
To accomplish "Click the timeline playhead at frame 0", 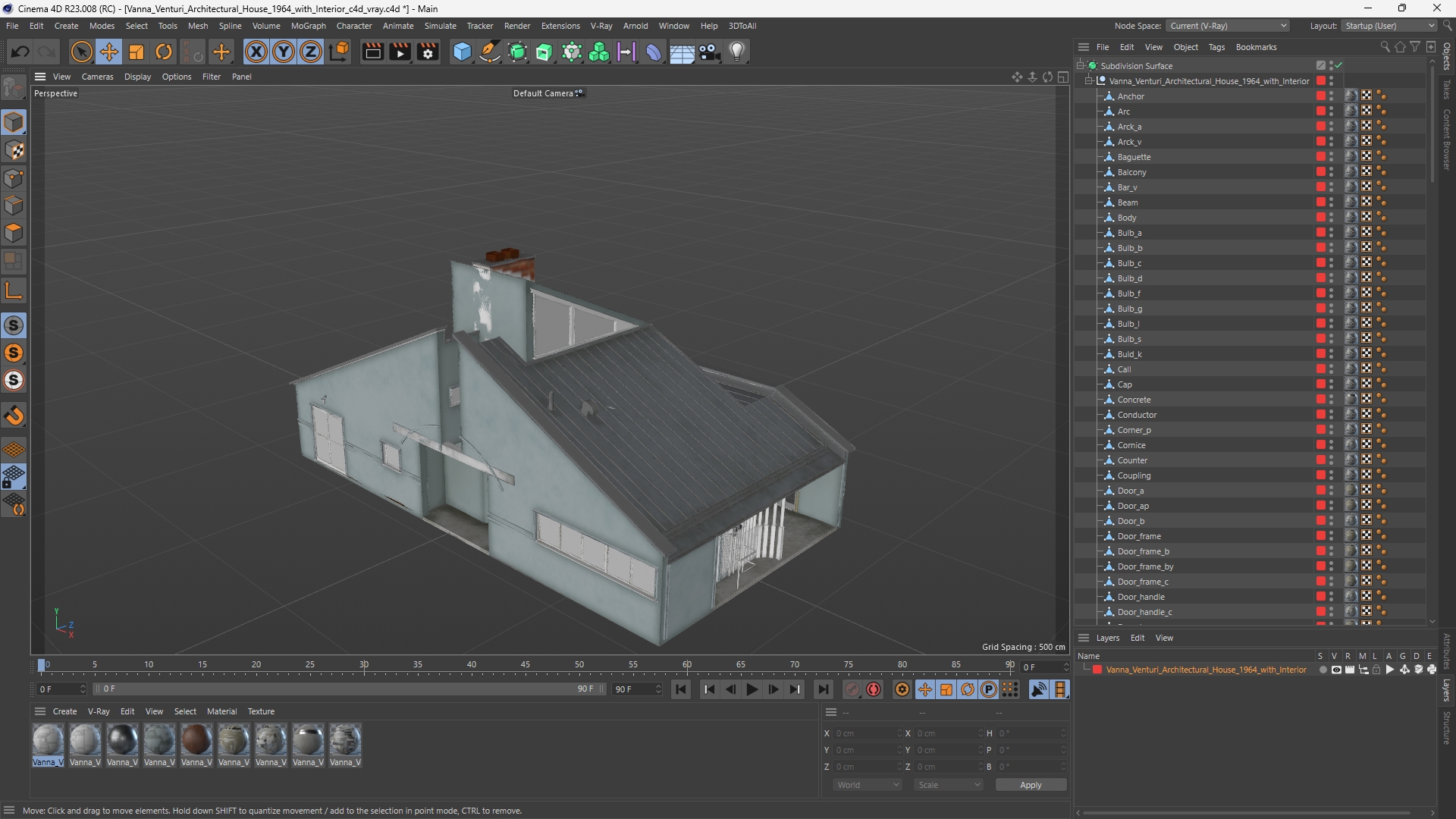I will tap(42, 665).
